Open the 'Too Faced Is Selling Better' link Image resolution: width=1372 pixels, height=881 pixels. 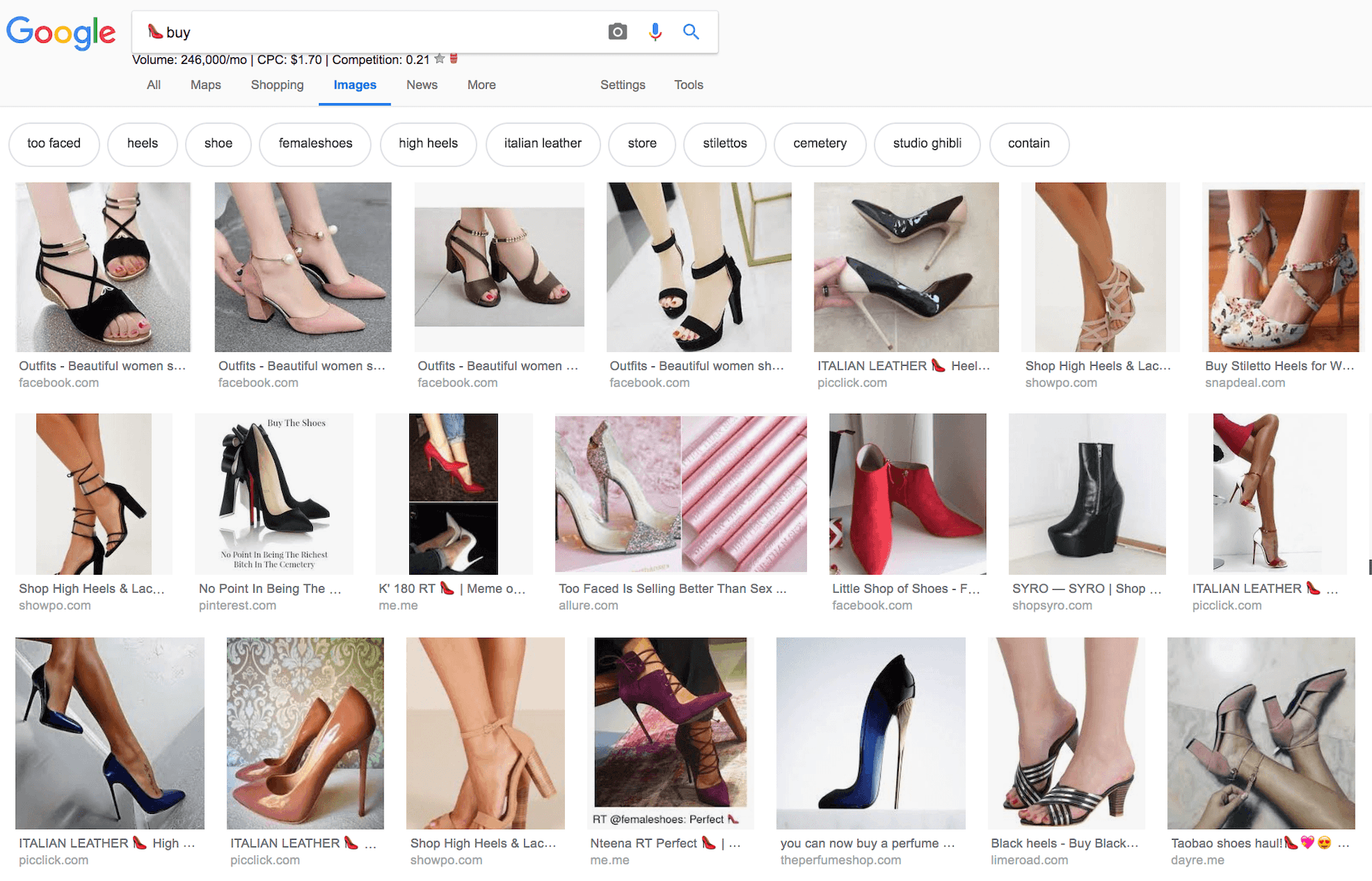point(672,589)
